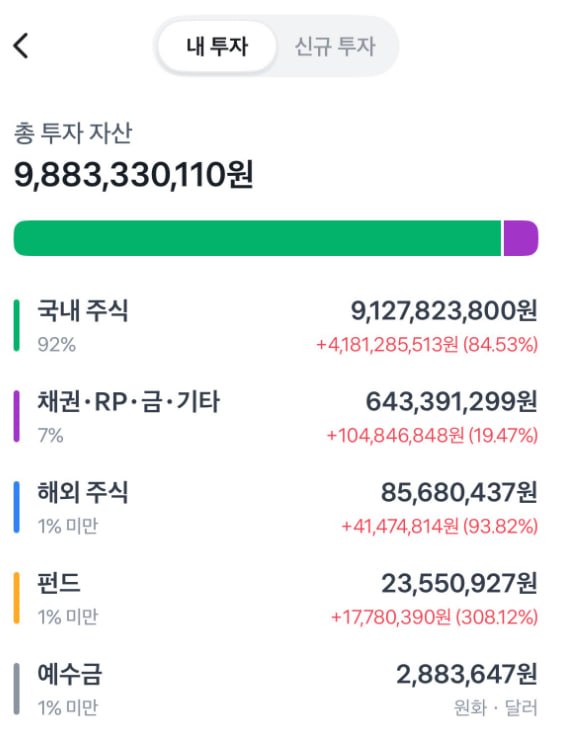The width and height of the screenshot is (566, 741).
Task: Open the 예수금 row
Action: coord(276,689)
